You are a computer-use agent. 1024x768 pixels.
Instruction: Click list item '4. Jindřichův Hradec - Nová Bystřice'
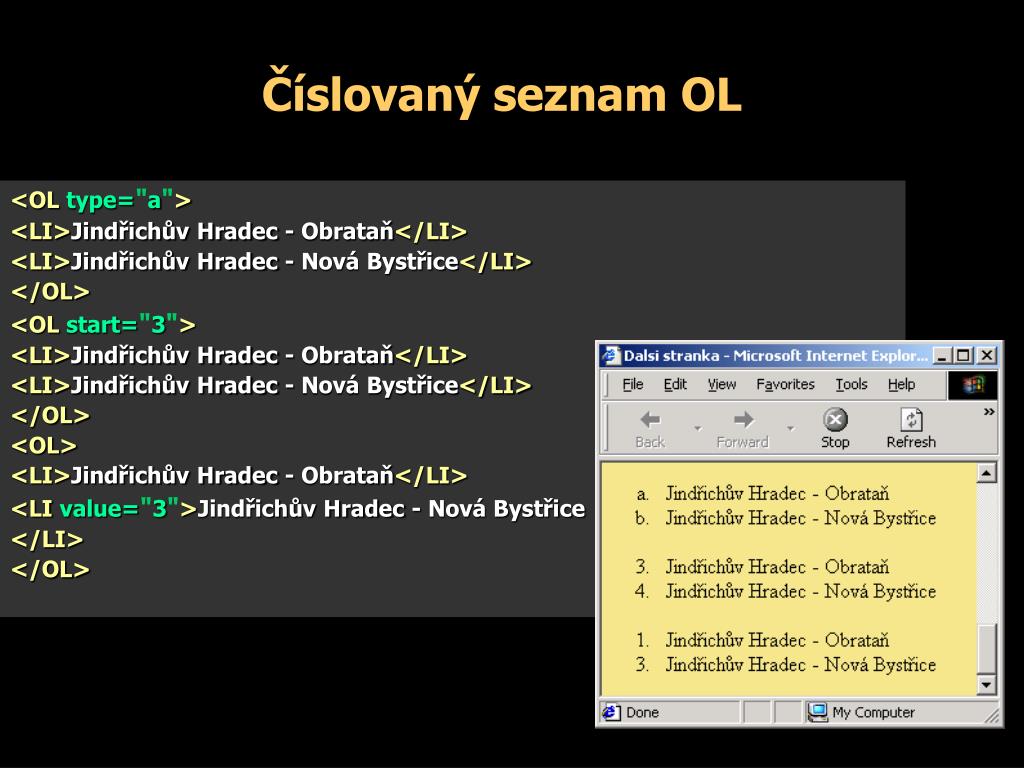tap(786, 591)
